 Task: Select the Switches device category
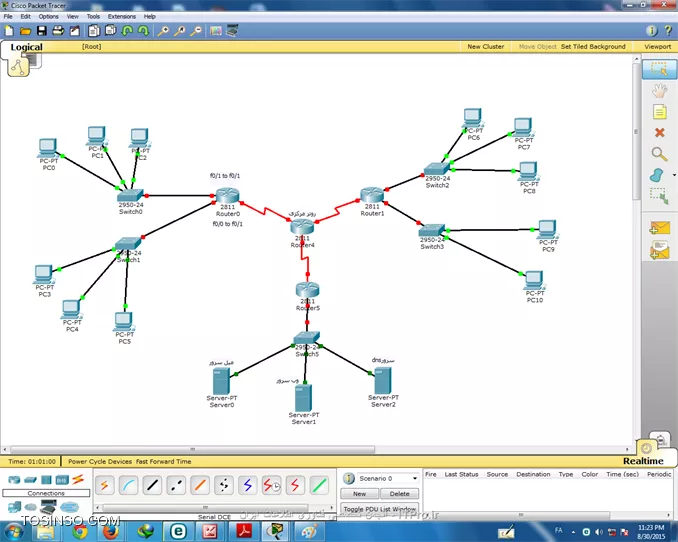tap(31, 480)
